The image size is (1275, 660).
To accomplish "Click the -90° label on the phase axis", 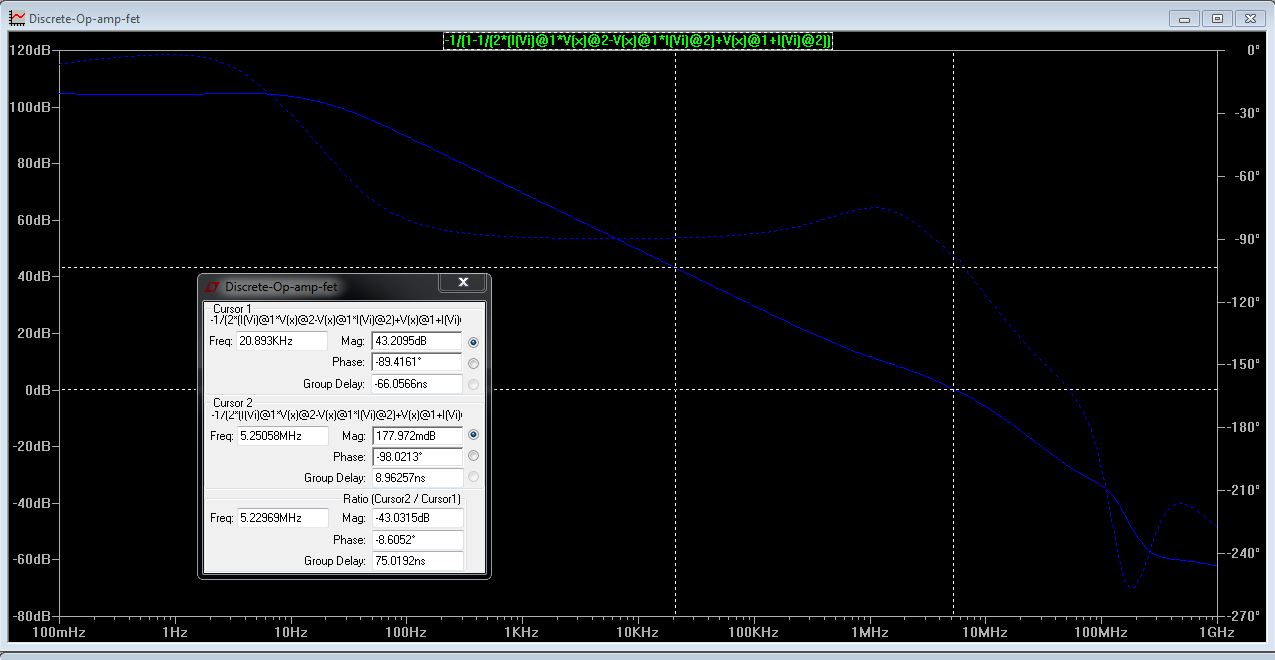I will (x=1248, y=239).
